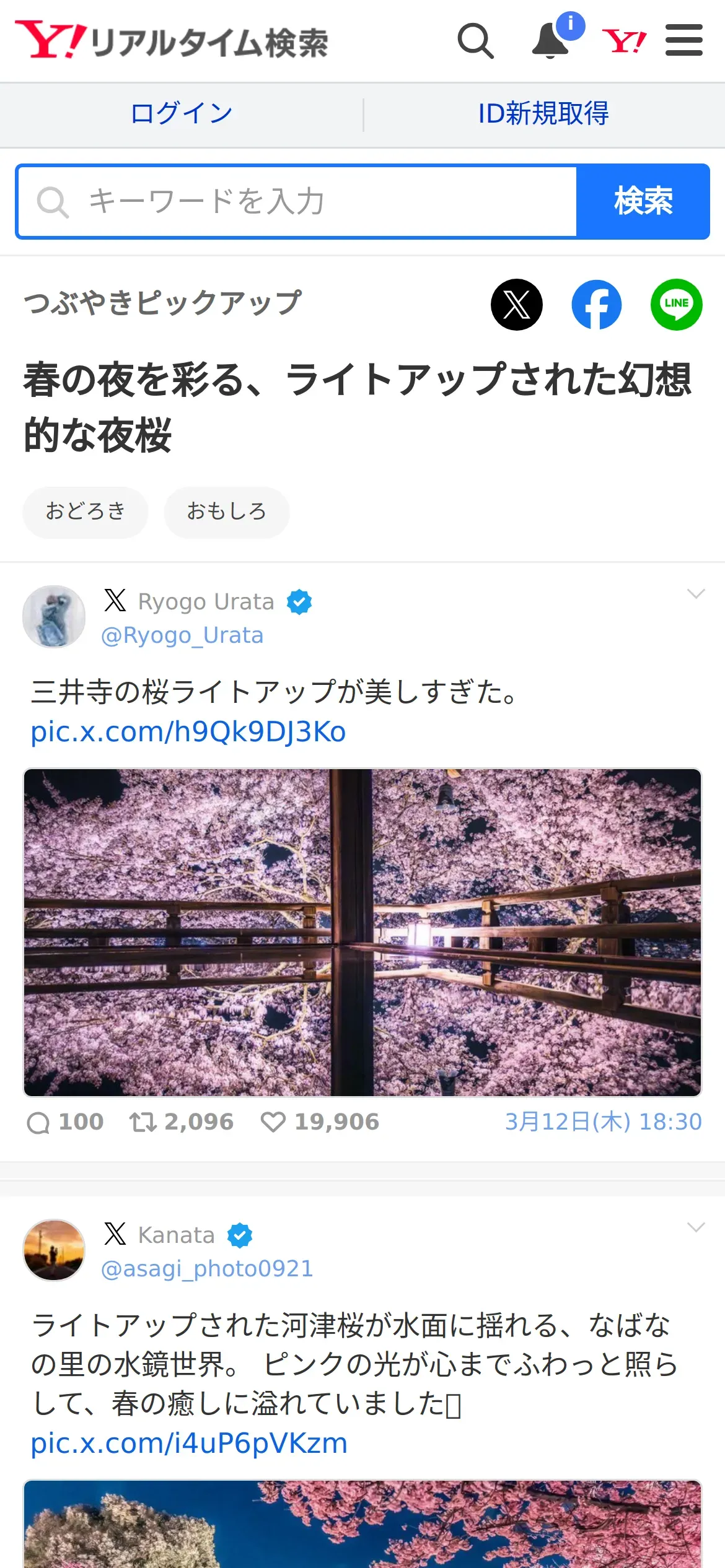Open the ログイン tab

(182, 114)
